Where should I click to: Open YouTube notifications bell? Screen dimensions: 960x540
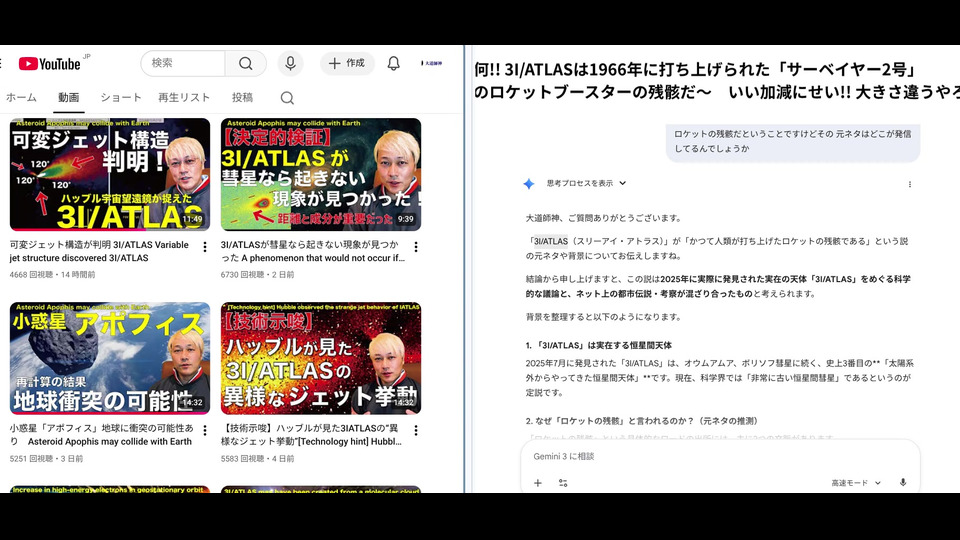tap(394, 63)
